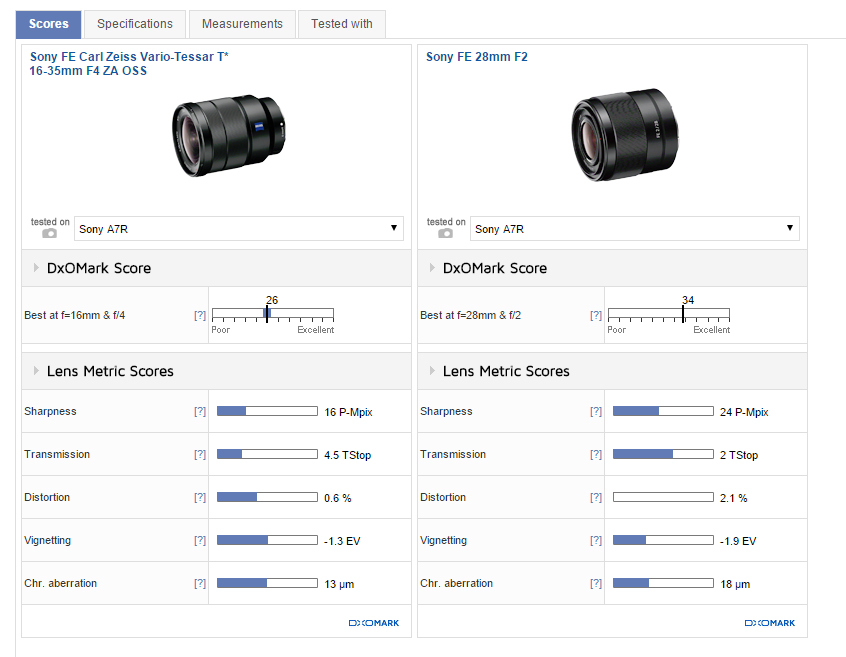
Task: Click DxOMark logo under 16-35mm lens card
Action: pos(374,623)
